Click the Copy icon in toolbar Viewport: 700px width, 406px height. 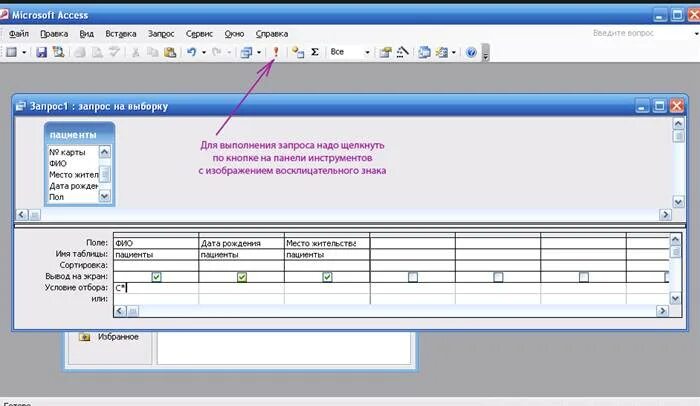coord(152,52)
